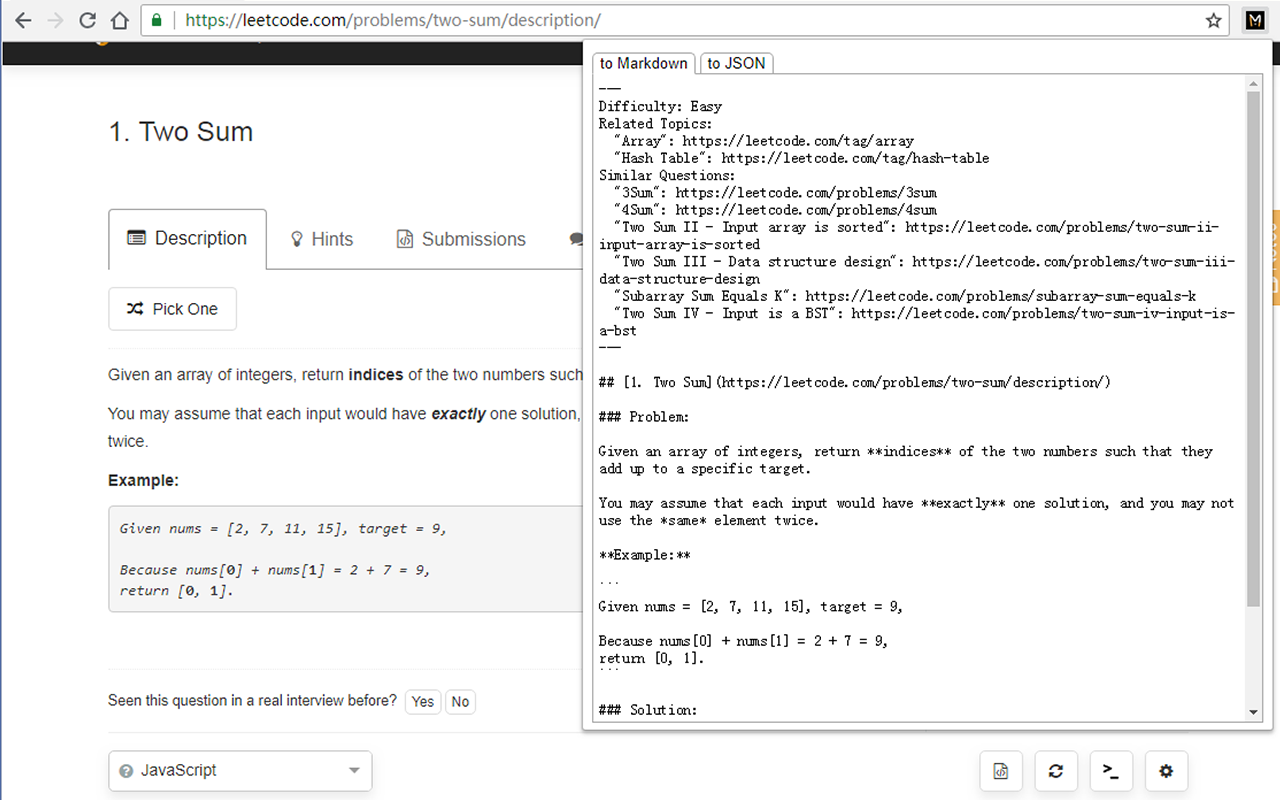Click the gear settings icon below the editor
Screen dimensions: 1280x800
(1166, 771)
